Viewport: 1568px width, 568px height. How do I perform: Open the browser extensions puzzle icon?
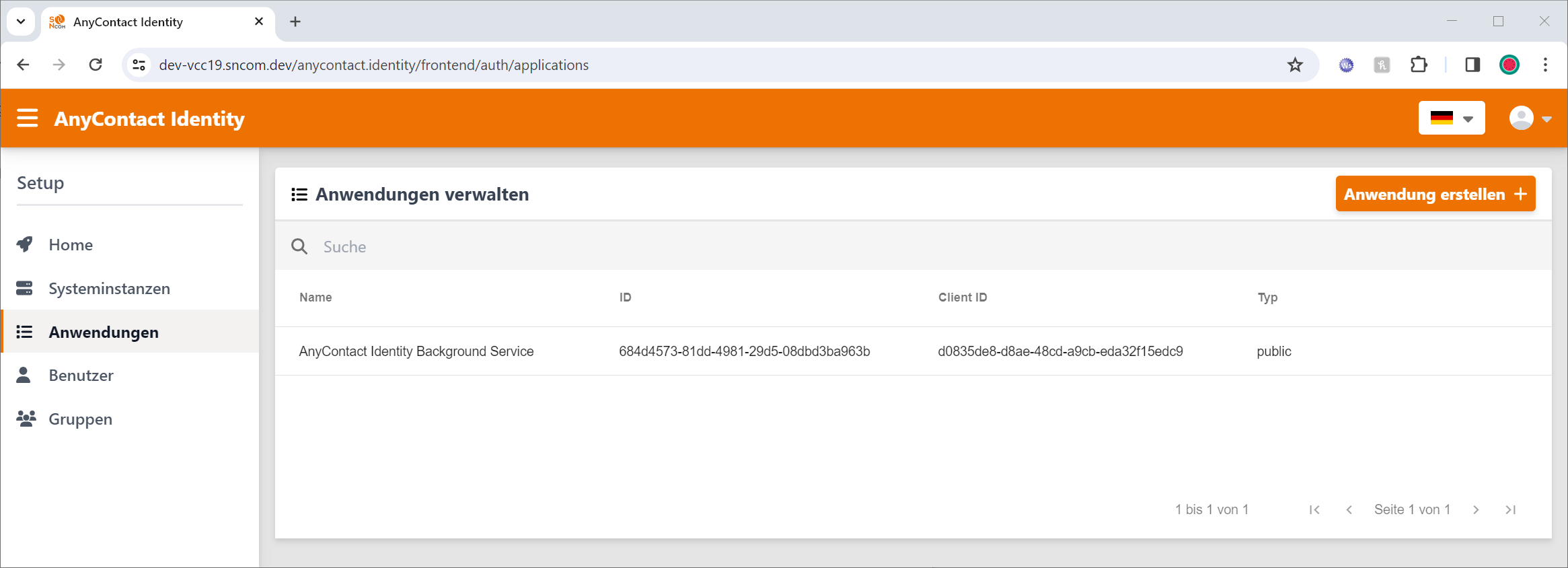click(x=1418, y=65)
